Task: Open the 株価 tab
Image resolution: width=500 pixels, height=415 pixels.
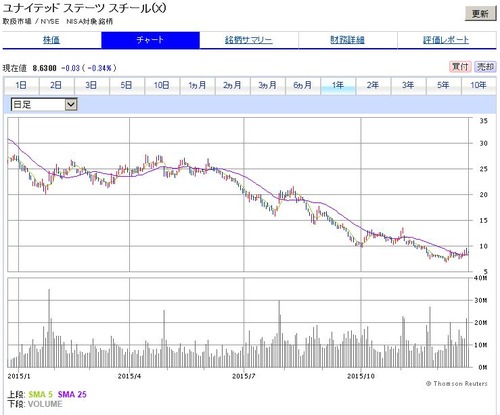Action: [52, 40]
